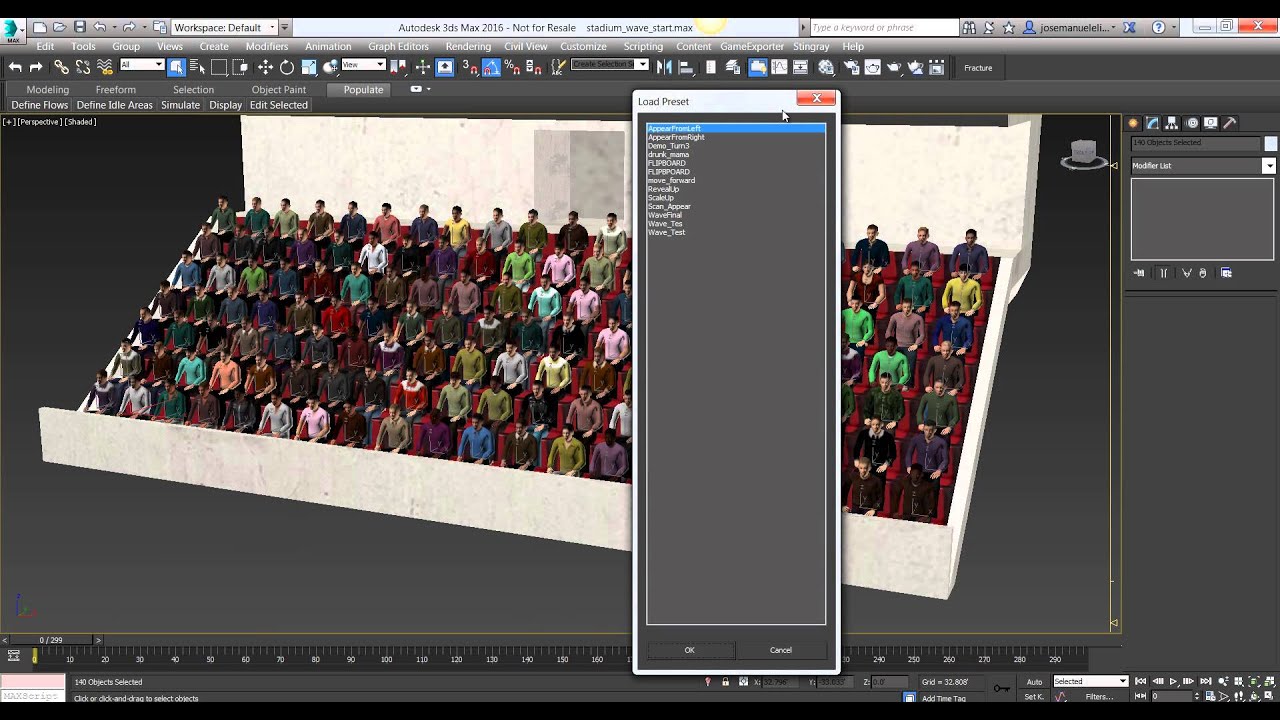The height and width of the screenshot is (720, 1280).
Task: Open the selection filter 'All' dropdown
Action: point(141,65)
